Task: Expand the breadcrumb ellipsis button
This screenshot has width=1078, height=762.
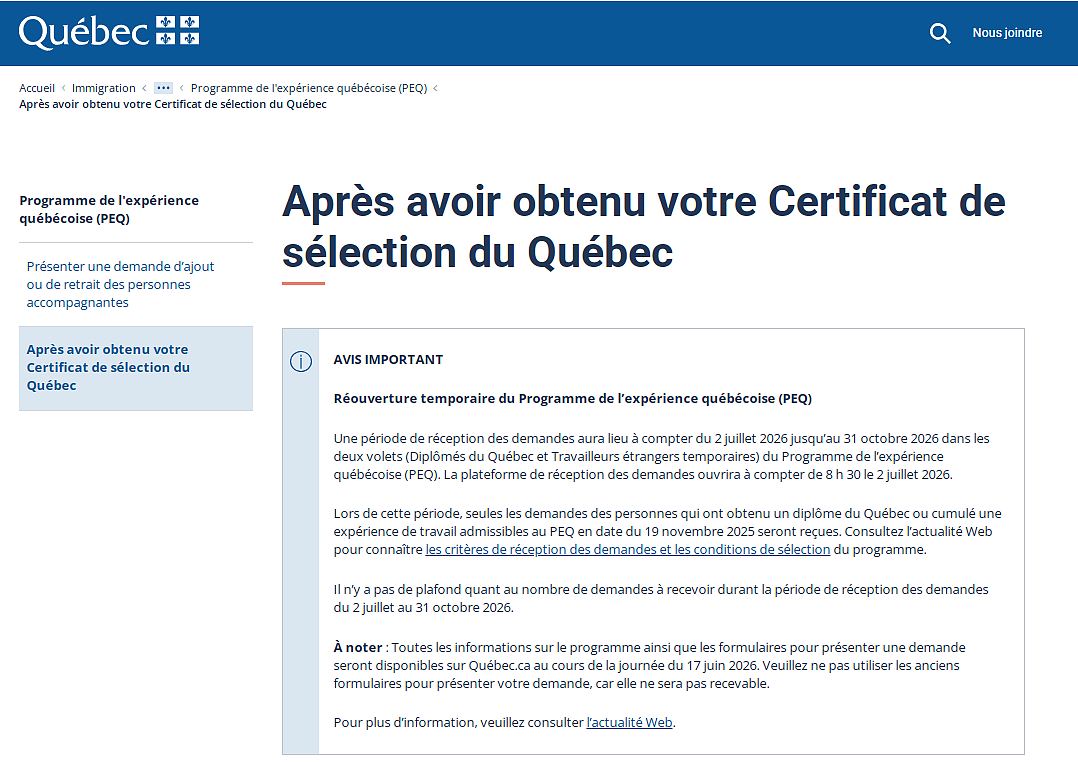Action: coord(164,88)
